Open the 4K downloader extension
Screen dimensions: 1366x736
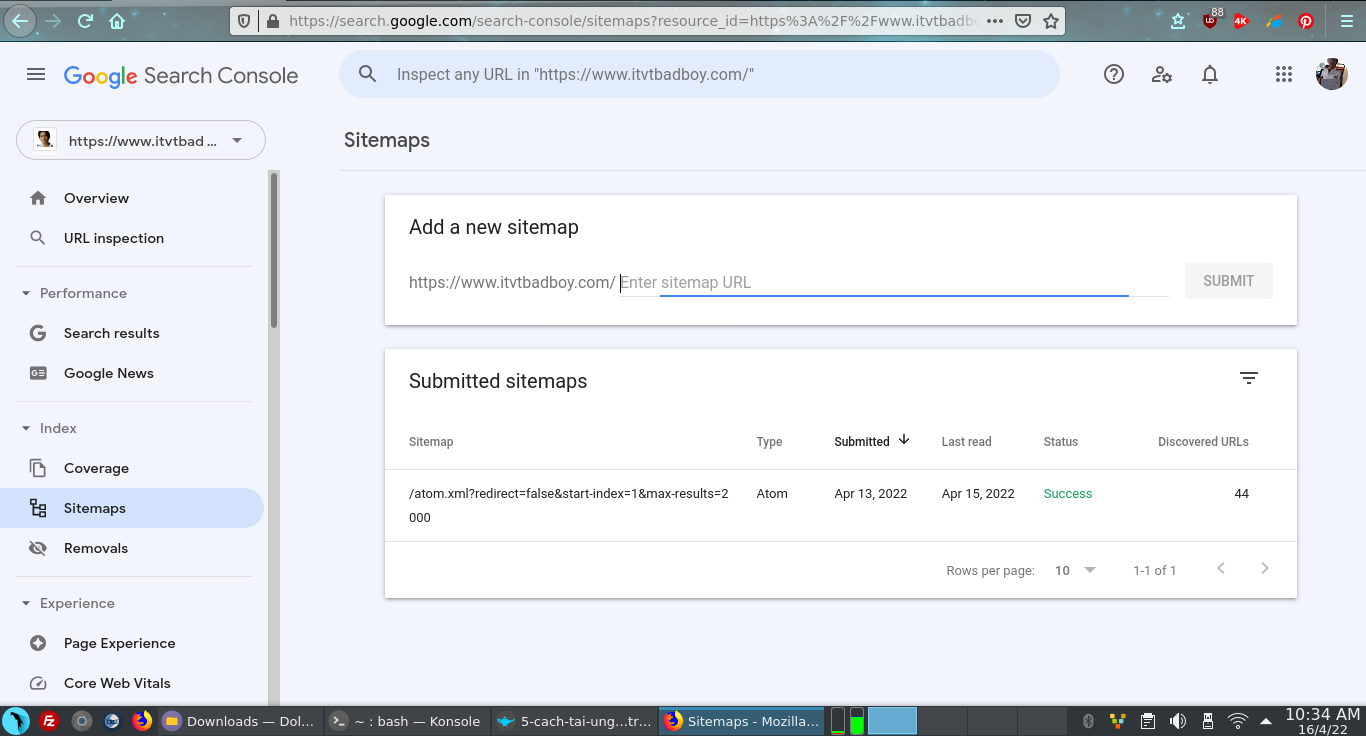1241,20
